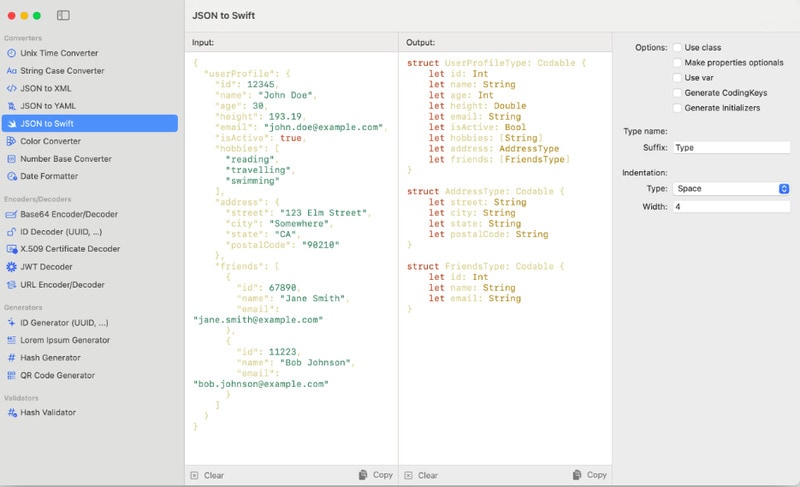Click the JSON to XML icon
Image resolution: width=800 pixels, height=487 pixels.
tap(11, 88)
